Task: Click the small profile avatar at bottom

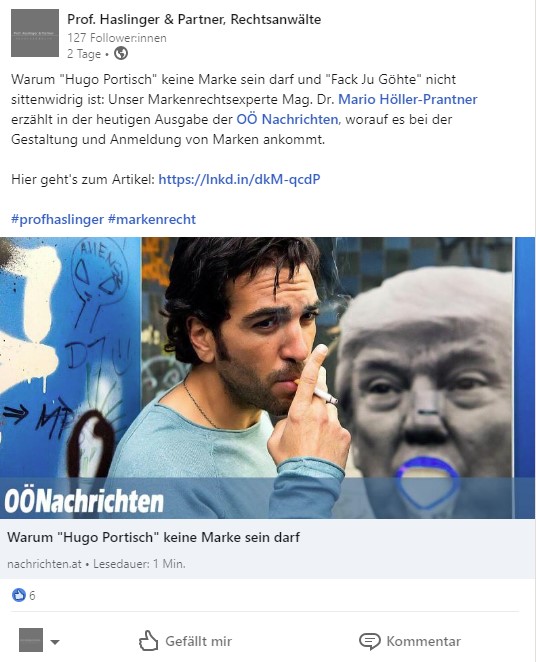Action: [x=31, y=640]
